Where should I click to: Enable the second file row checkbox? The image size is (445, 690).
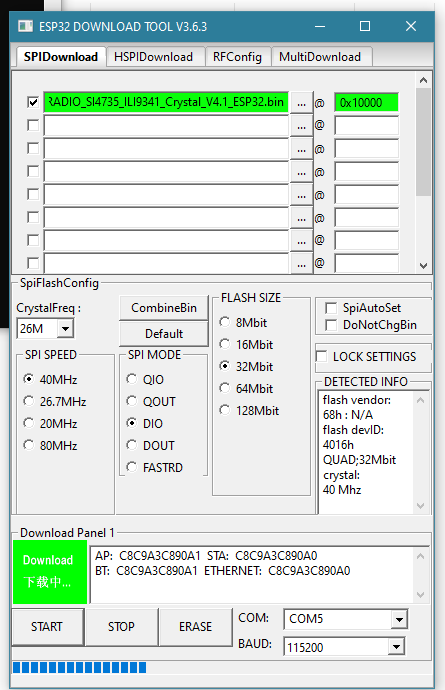coord(33,125)
